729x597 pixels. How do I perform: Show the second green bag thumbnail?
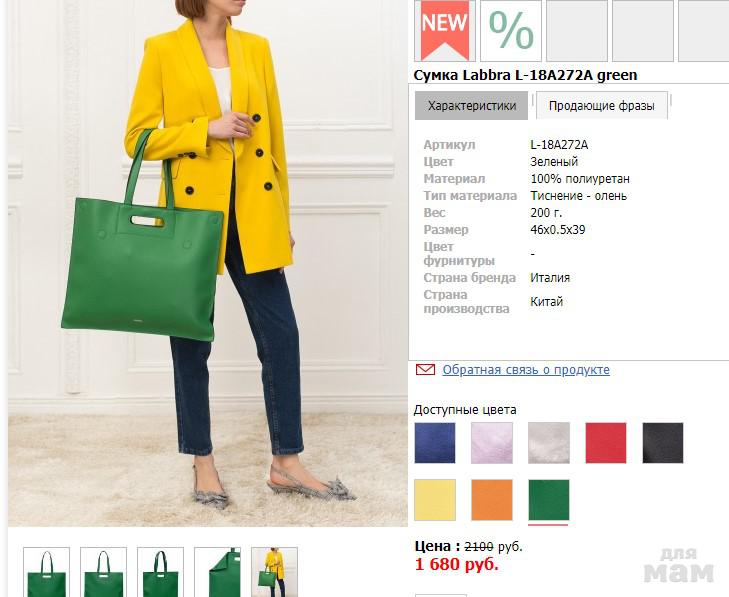click(x=103, y=572)
